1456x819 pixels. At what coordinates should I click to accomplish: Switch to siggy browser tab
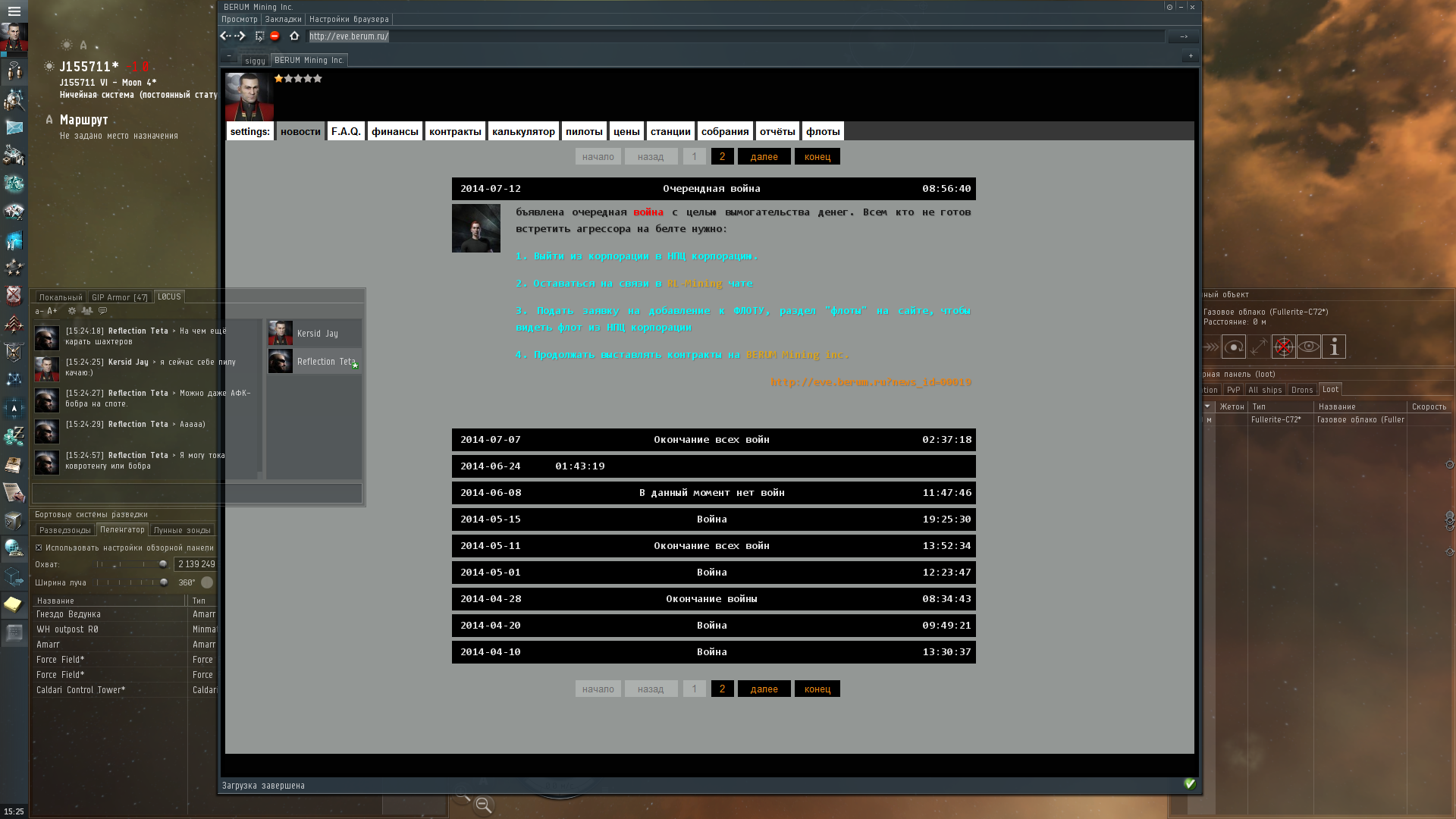(x=255, y=61)
